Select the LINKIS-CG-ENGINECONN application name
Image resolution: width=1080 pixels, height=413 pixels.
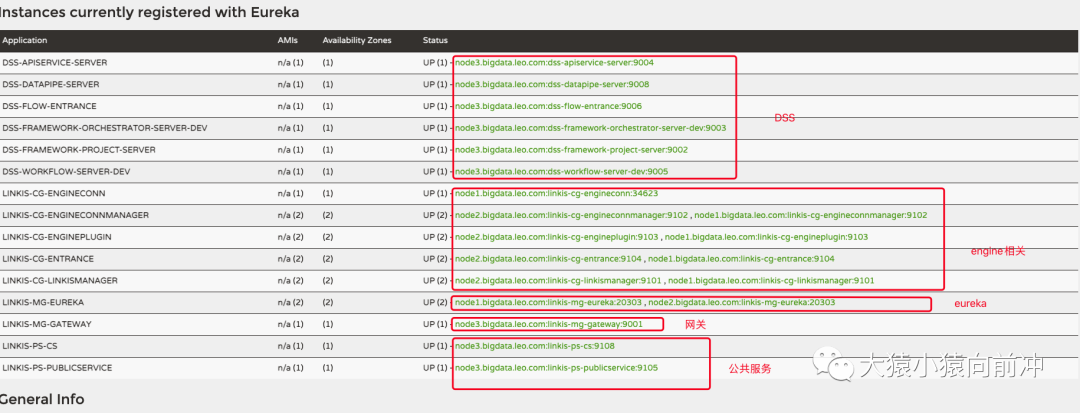coord(54,193)
